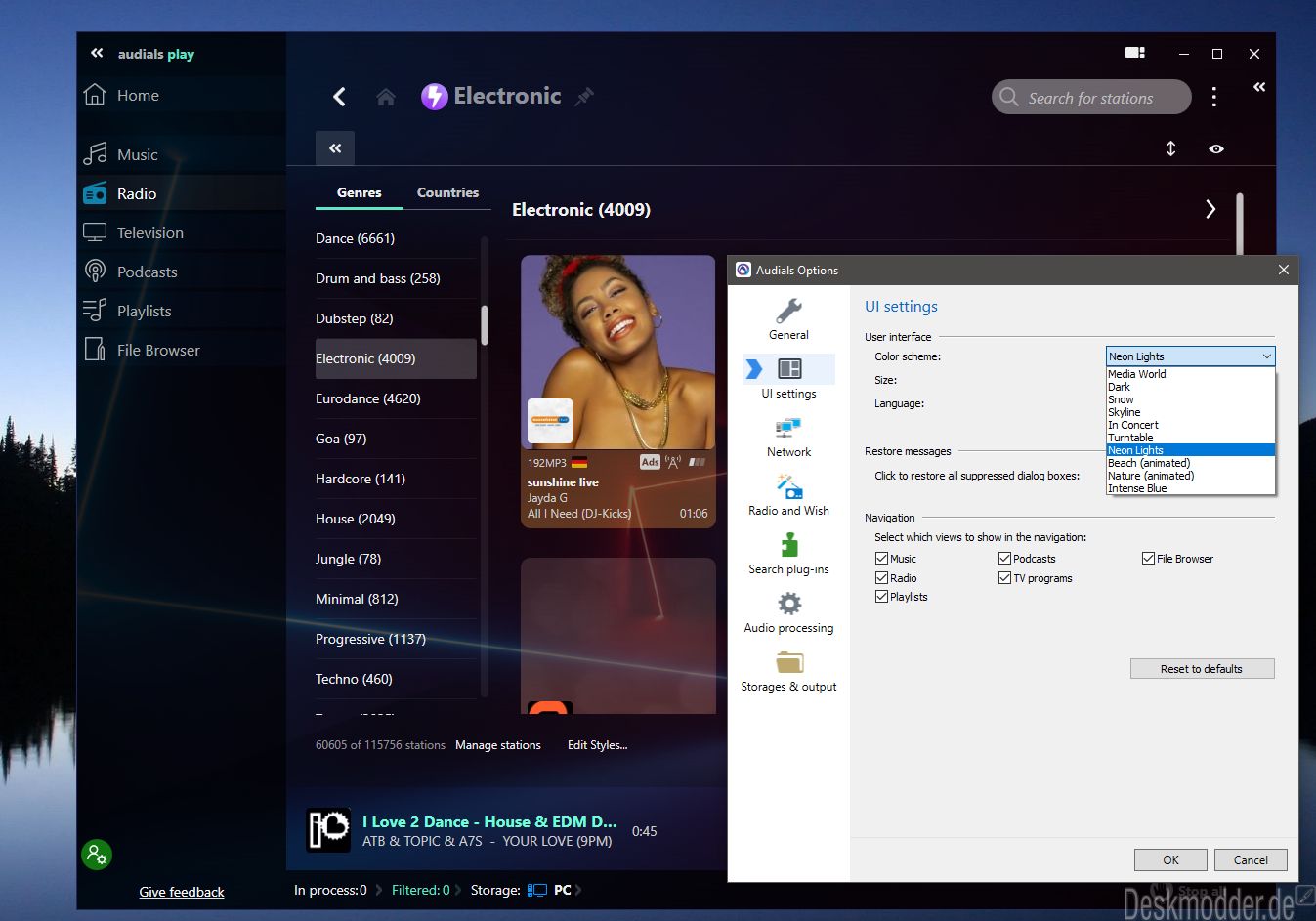
Task: Open Storages & output settings
Action: (788, 671)
